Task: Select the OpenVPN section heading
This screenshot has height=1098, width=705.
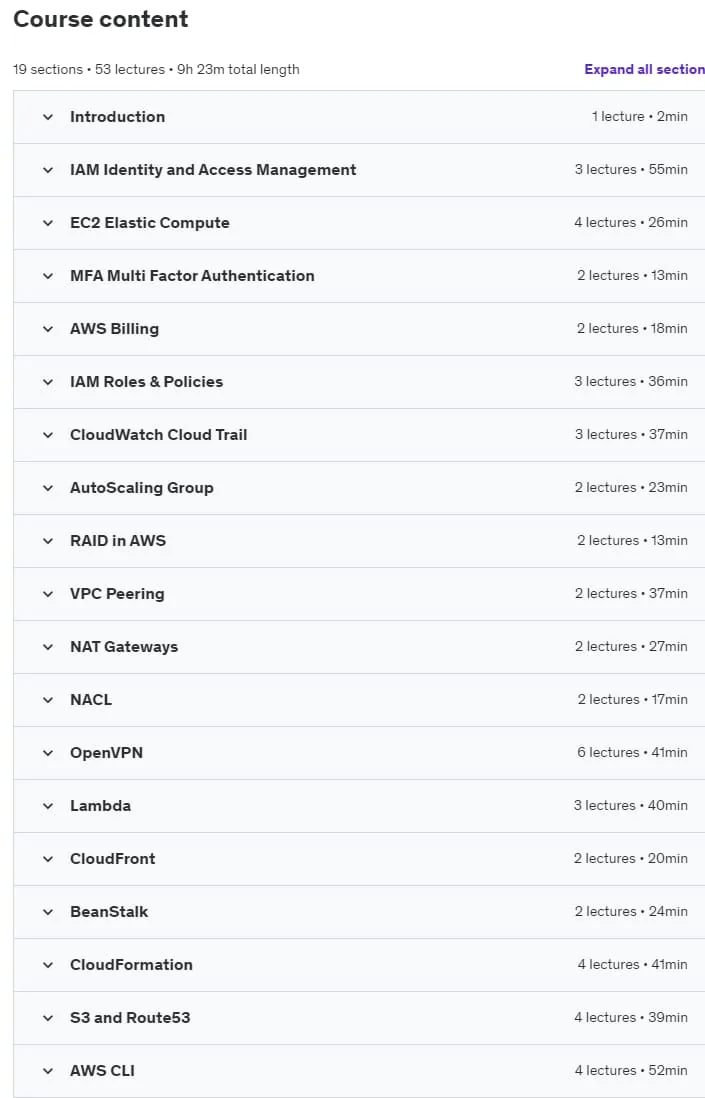Action: 106,753
